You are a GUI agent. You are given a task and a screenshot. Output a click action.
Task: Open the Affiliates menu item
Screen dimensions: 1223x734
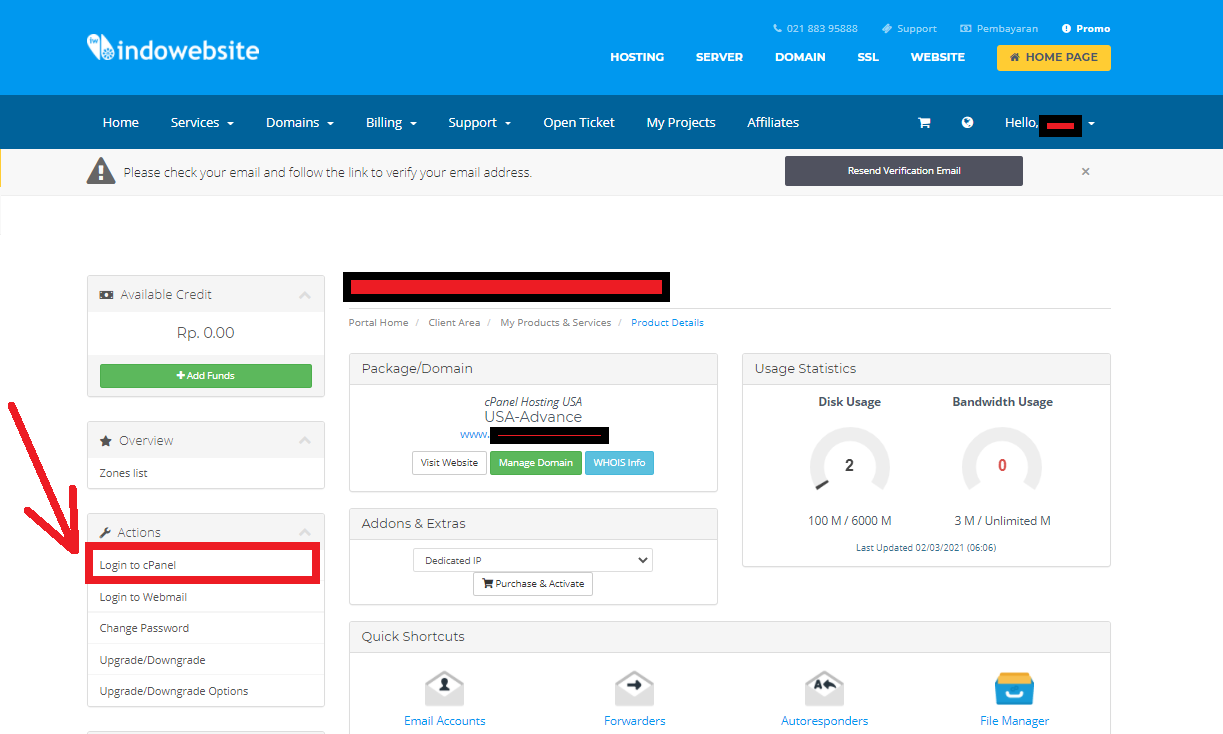tap(772, 122)
